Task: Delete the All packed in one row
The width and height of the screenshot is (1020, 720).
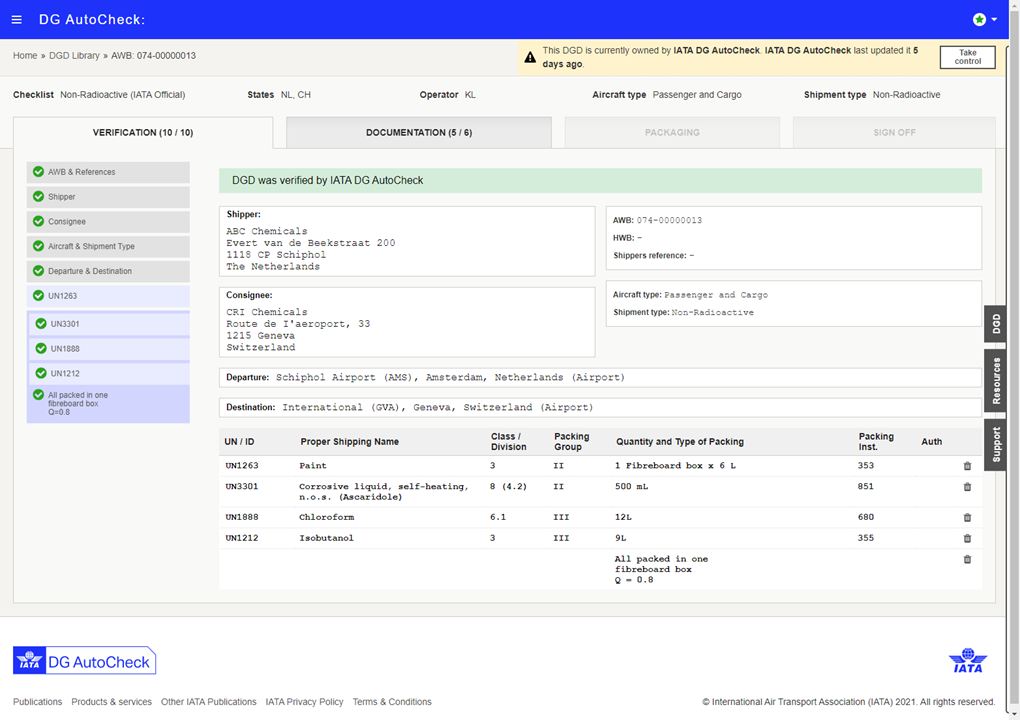Action: click(967, 559)
